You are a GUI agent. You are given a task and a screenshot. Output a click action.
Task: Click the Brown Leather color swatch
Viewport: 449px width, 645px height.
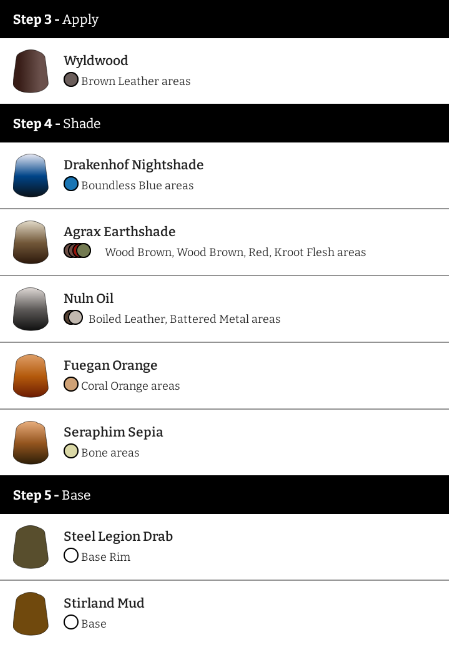pos(71,80)
